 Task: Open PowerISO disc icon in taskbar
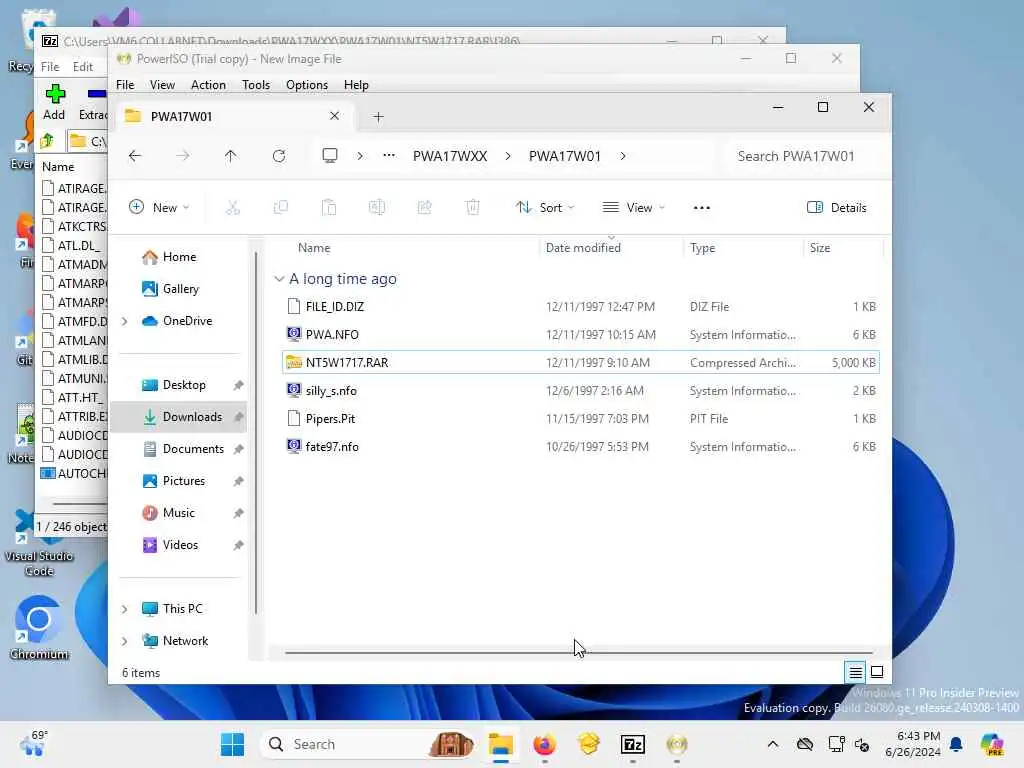coord(677,744)
